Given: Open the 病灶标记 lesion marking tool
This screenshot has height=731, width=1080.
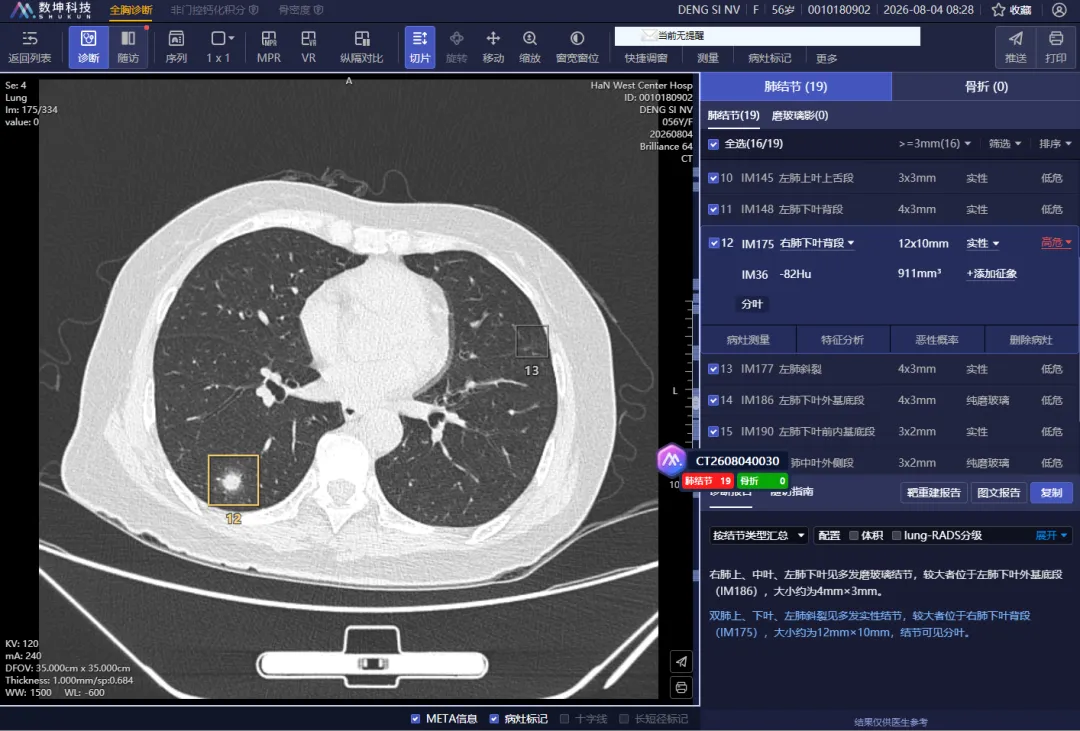Looking at the screenshot, I should click(x=769, y=59).
